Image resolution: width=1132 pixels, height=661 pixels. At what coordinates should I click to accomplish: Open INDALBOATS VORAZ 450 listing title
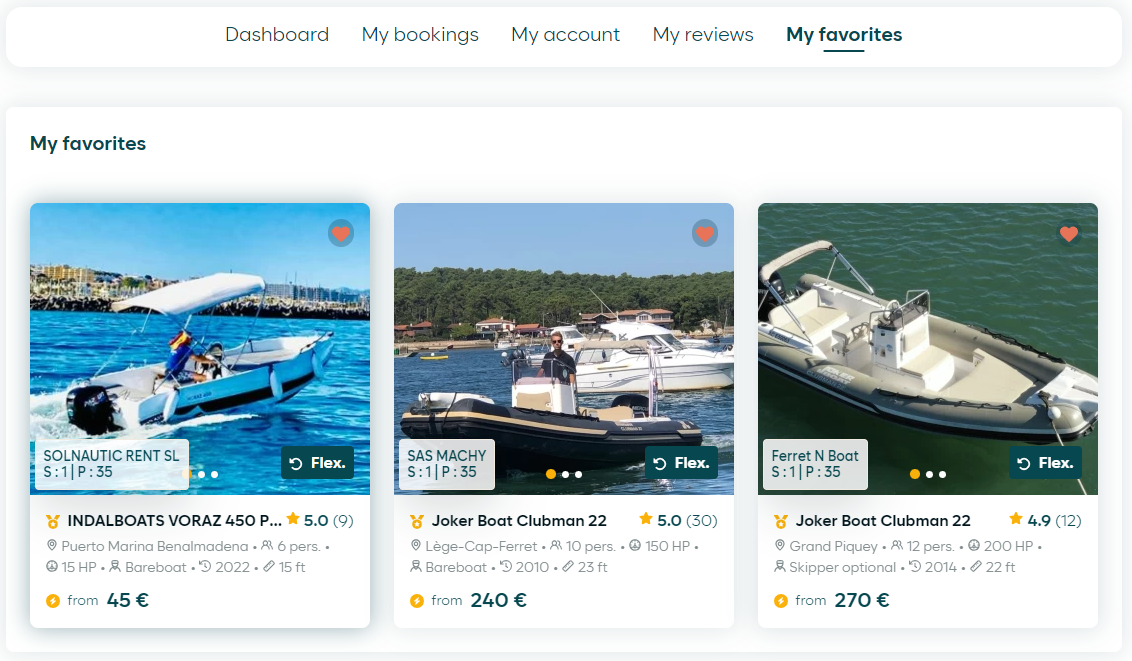(x=175, y=521)
